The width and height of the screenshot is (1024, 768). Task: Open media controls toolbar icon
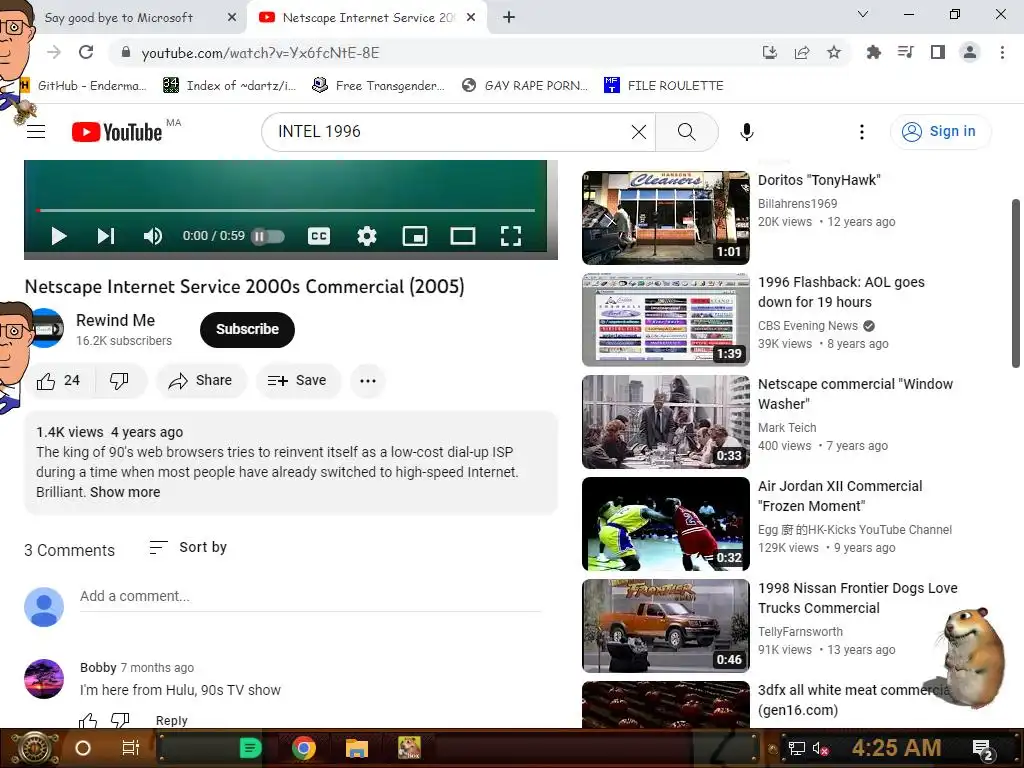point(905,52)
